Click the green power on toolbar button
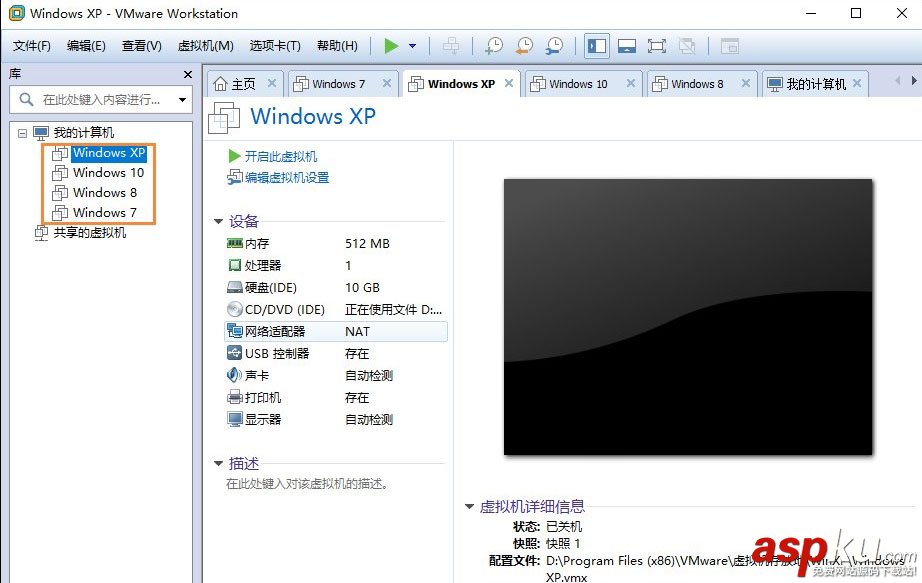Image resolution: width=922 pixels, height=583 pixels. 391,46
